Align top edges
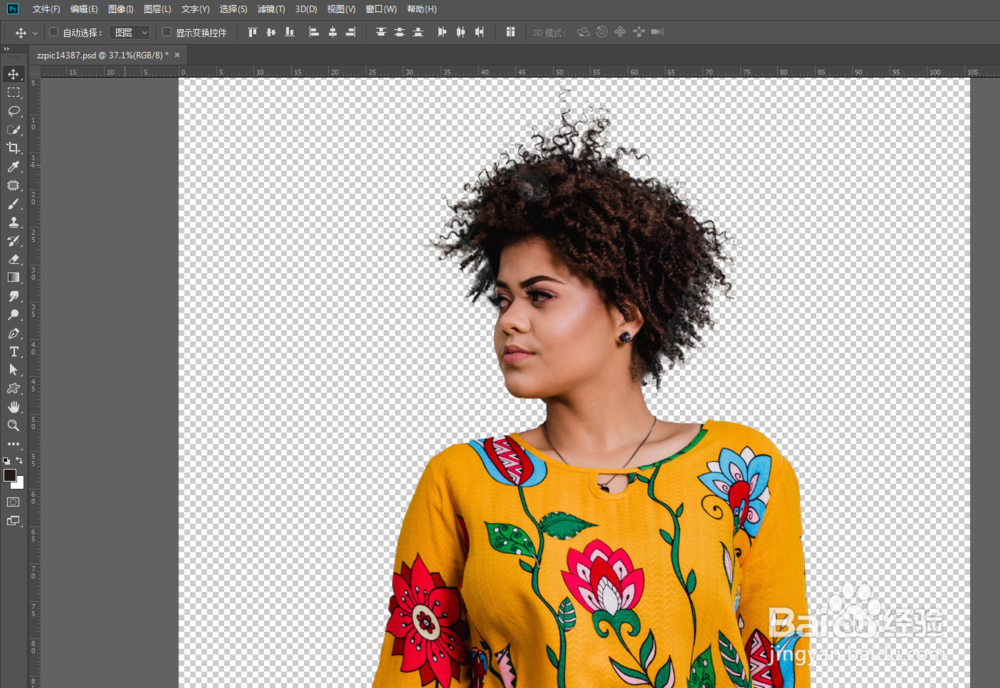1000x688 pixels. tap(253, 32)
